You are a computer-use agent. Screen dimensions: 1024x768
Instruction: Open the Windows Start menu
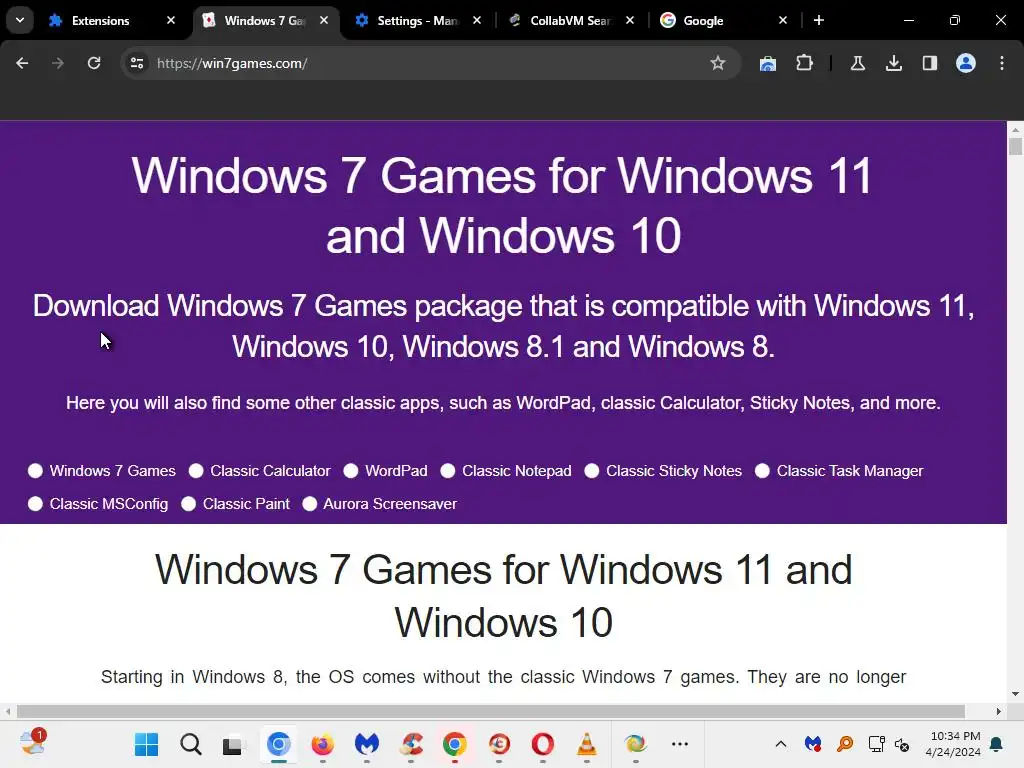(x=146, y=744)
